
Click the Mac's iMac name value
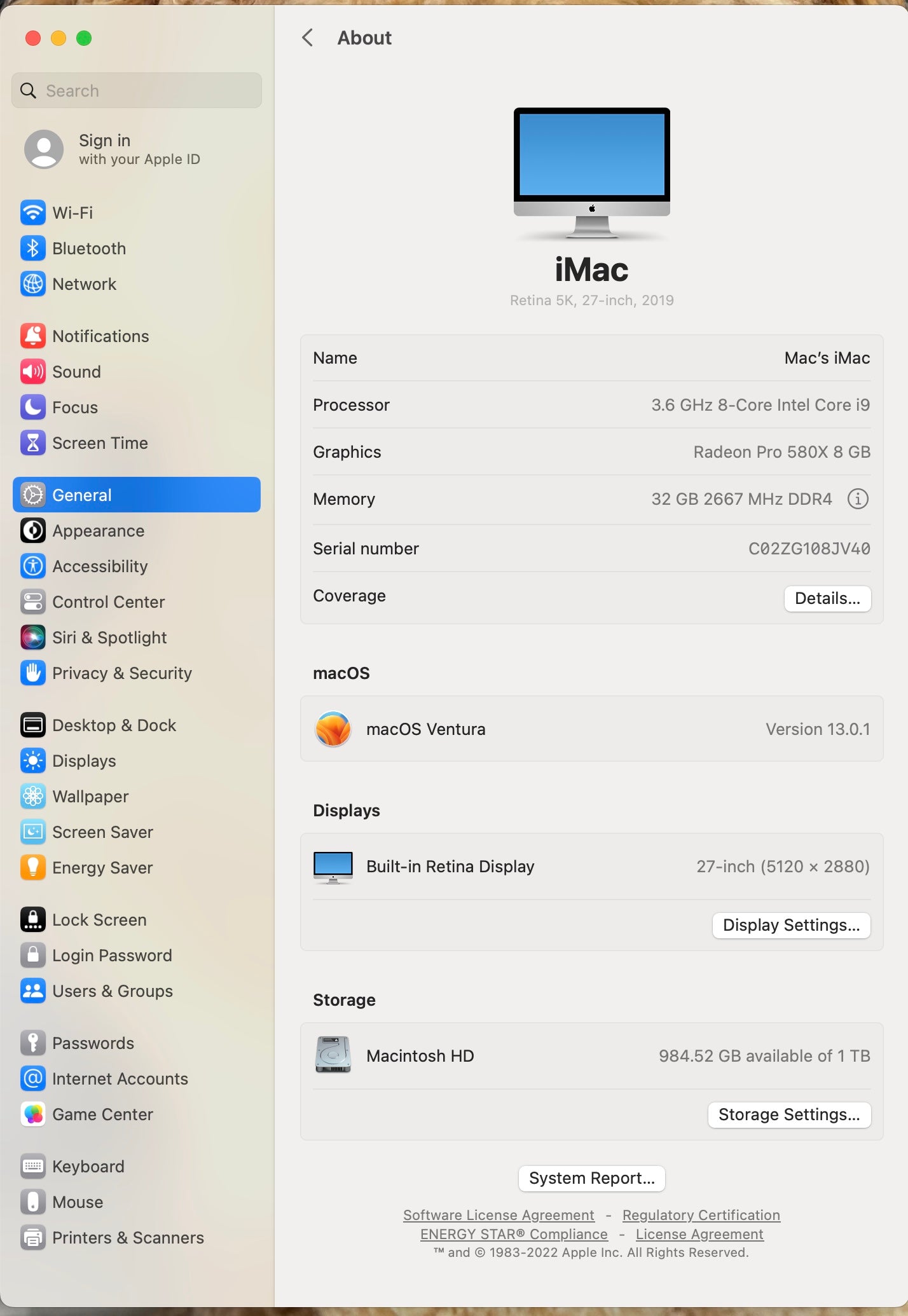[827, 358]
